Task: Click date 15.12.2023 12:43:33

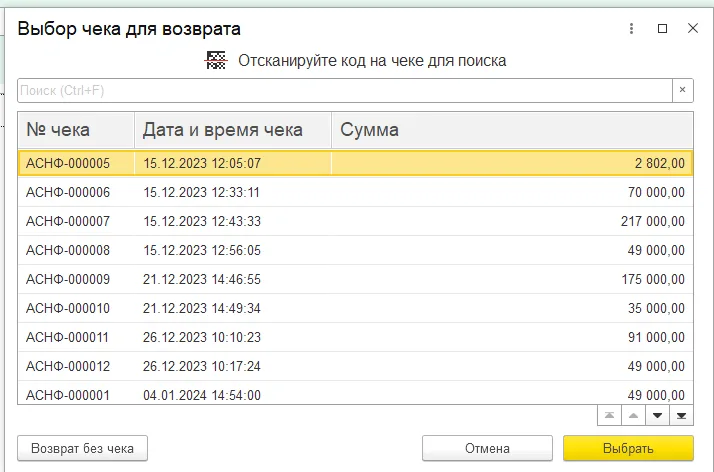Action: pos(202,222)
